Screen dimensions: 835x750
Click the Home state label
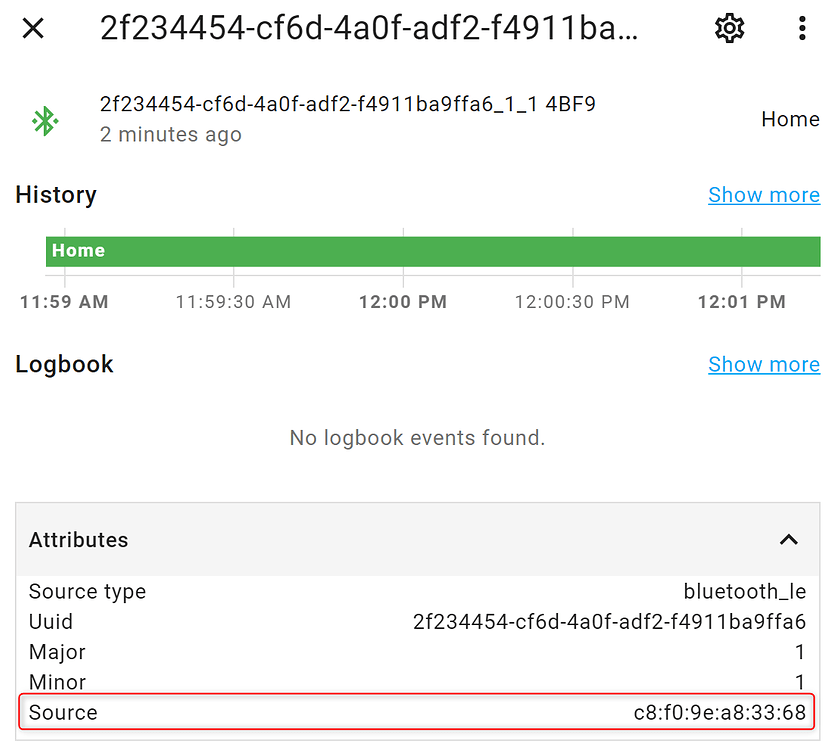pos(790,119)
